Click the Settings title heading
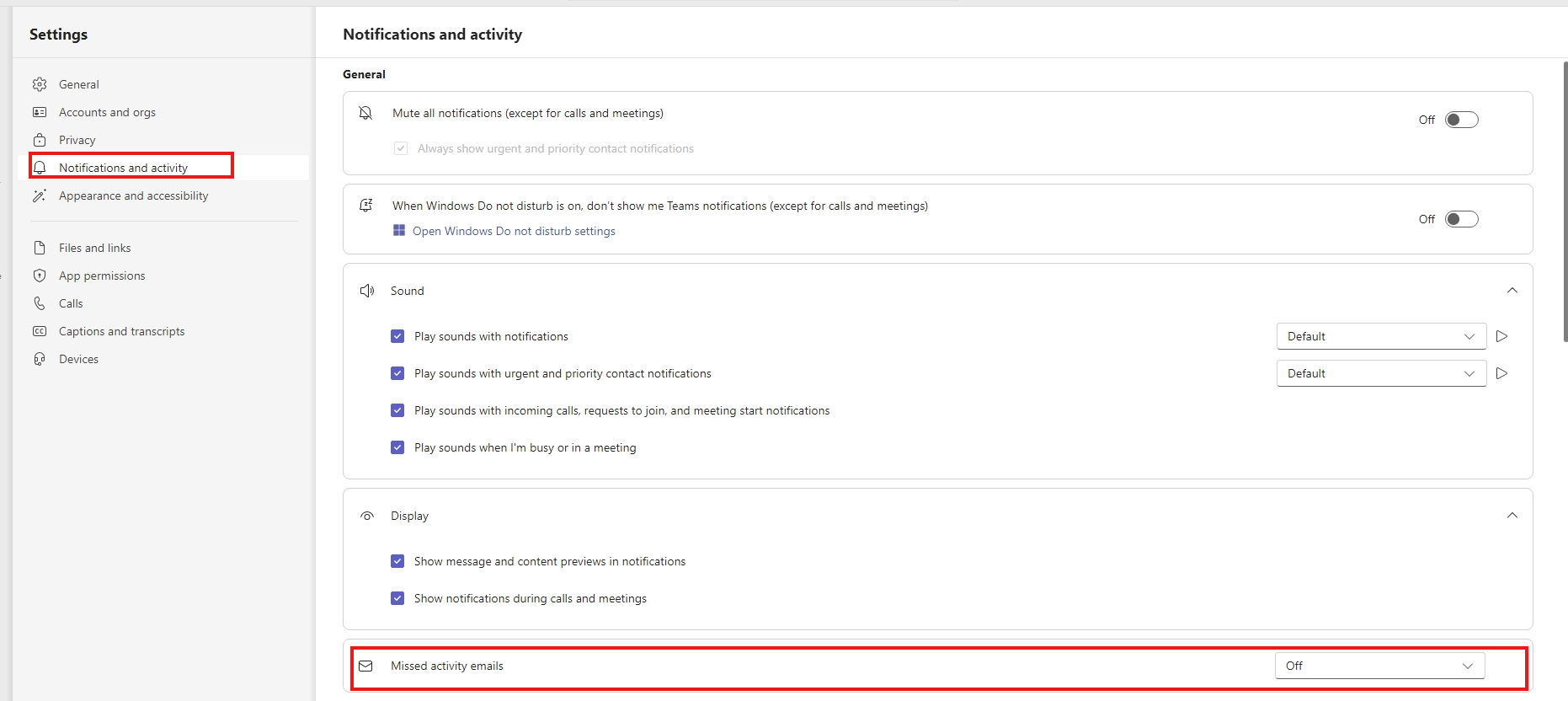The height and width of the screenshot is (701, 1568). [58, 34]
